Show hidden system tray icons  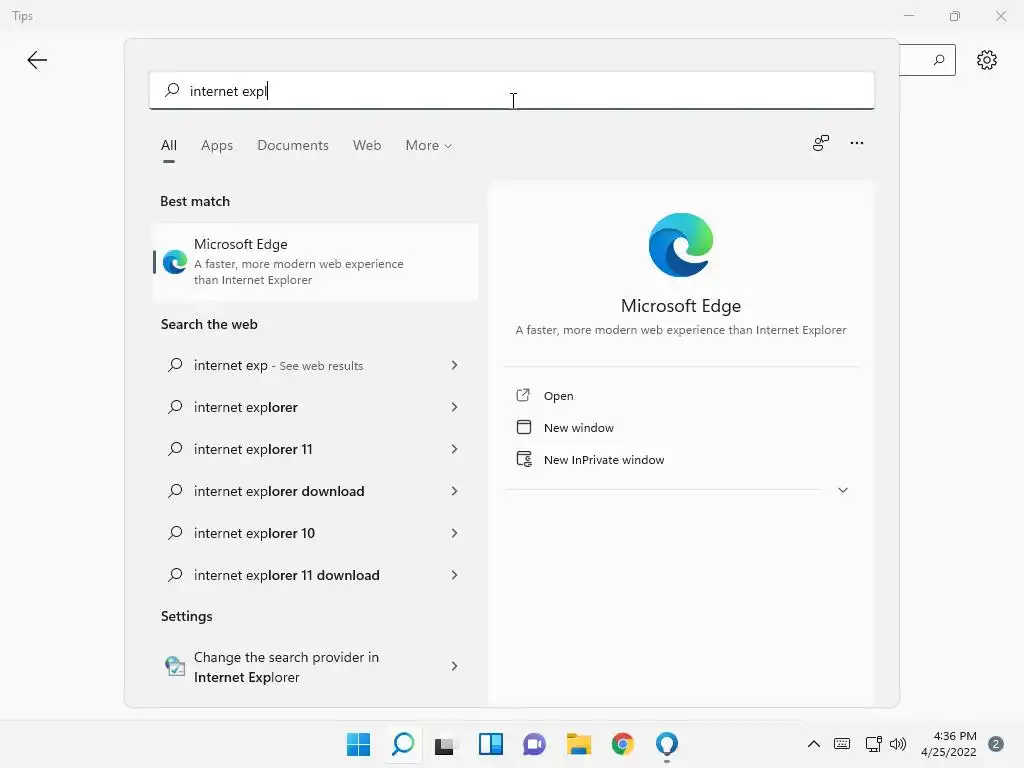point(814,744)
